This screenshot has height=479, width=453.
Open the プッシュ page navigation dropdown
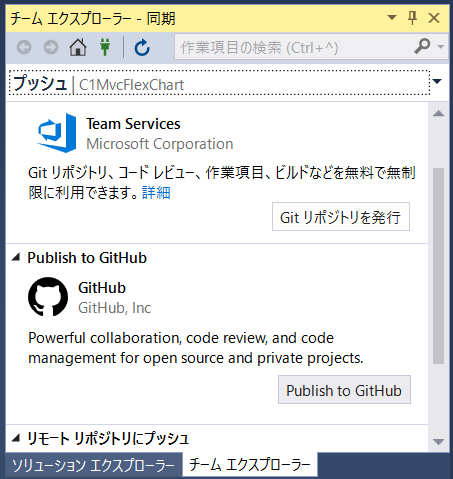tap(437, 81)
